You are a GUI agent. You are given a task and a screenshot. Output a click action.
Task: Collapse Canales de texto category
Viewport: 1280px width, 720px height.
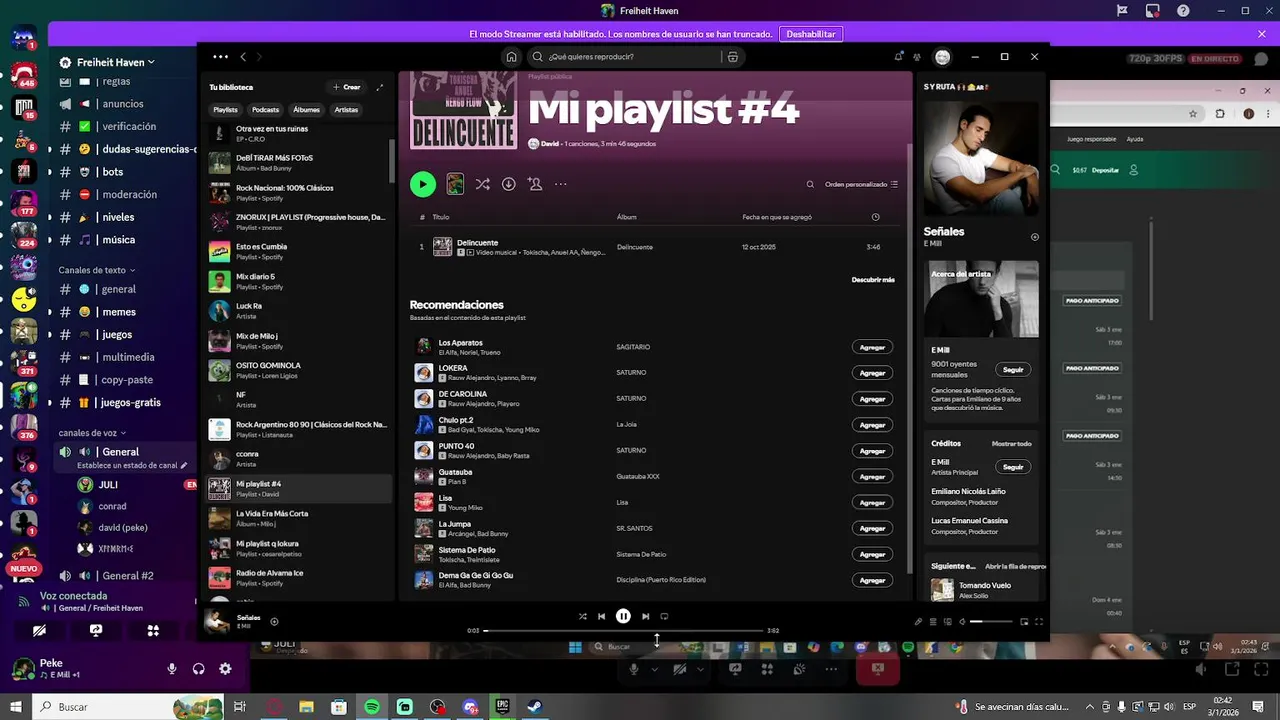point(96,270)
